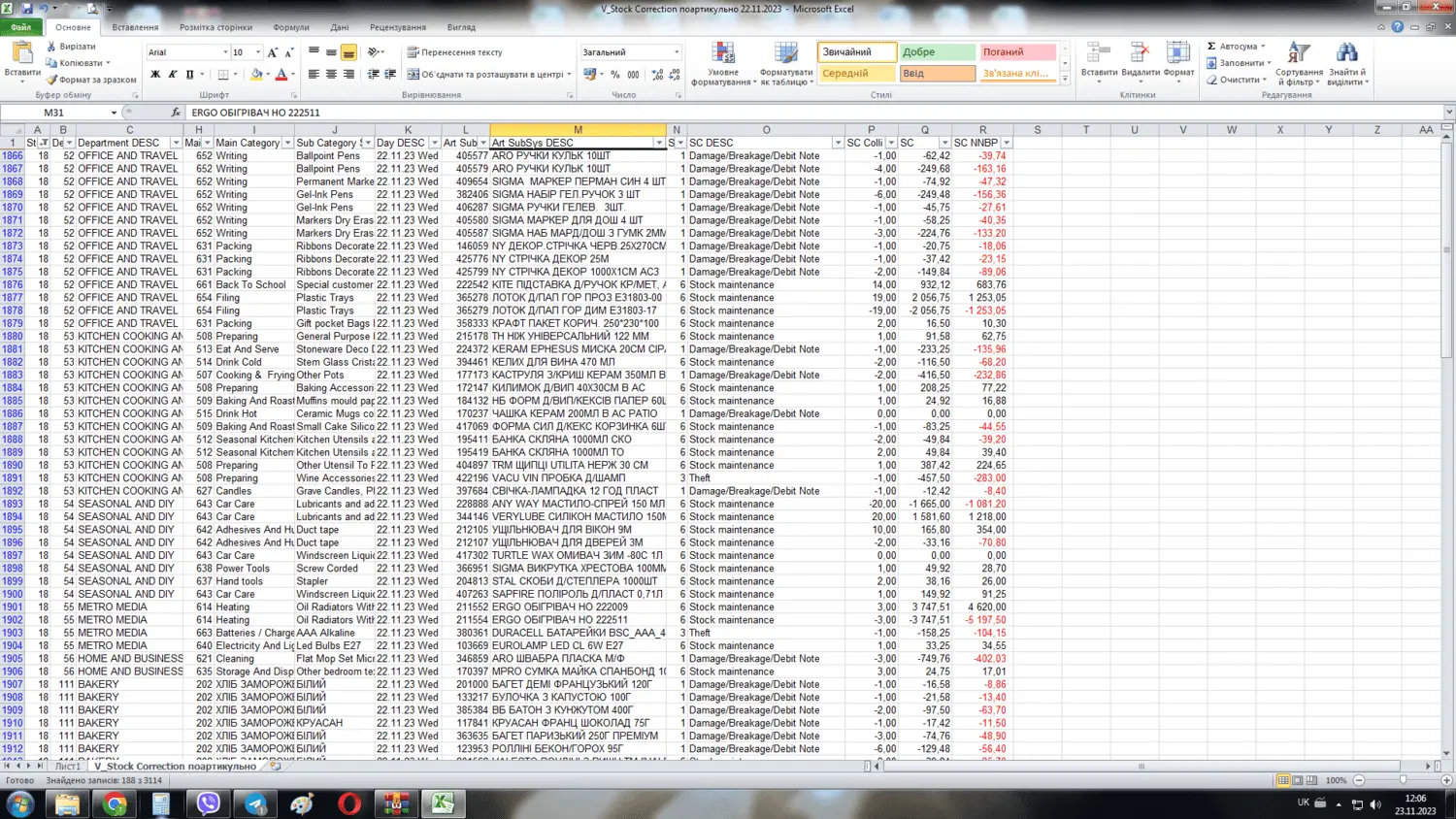Toggle italic formatting
The height and width of the screenshot is (819, 1456).
[172, 75]
